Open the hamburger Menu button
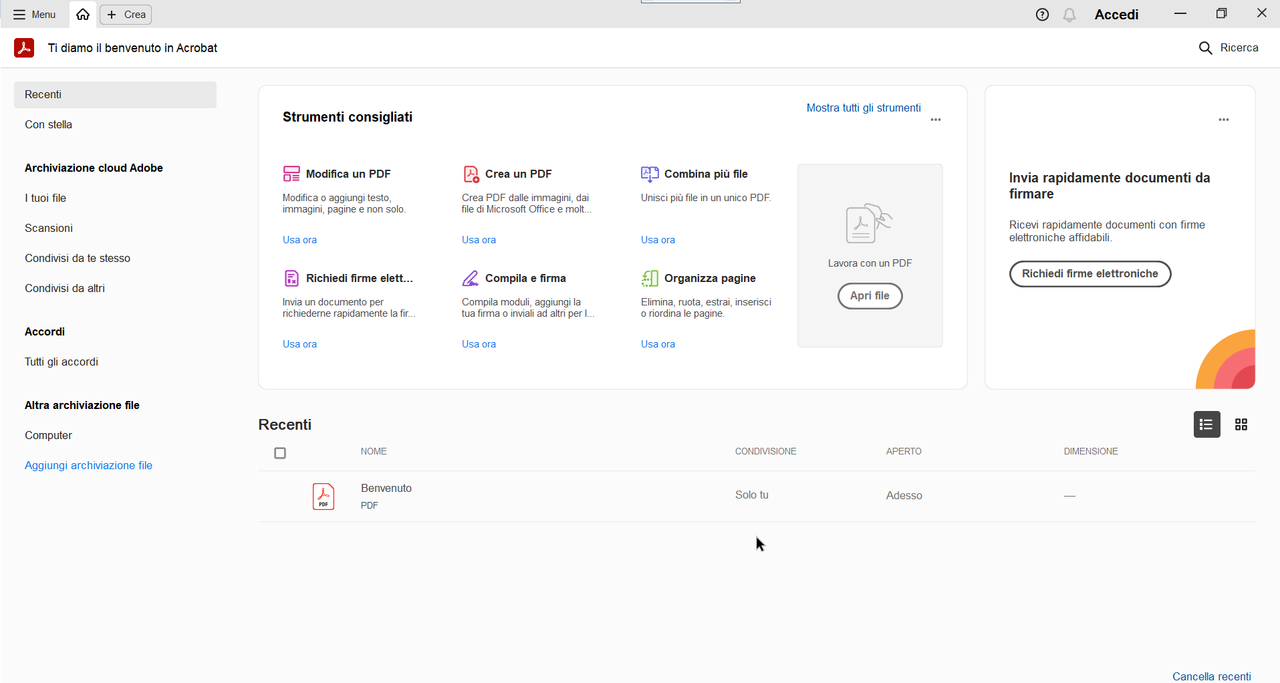This screenshot has height=683, width=1280. tap(34, 14)
